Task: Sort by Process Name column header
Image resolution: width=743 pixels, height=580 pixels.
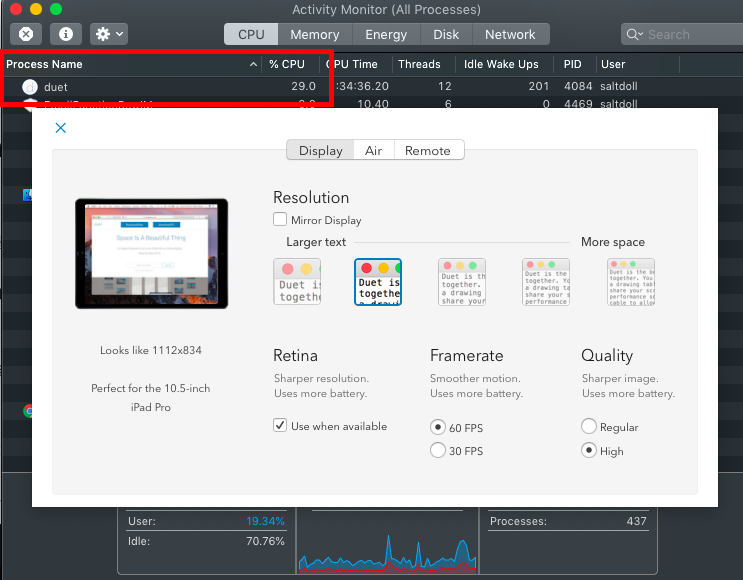Action: [x=44, y=64]
